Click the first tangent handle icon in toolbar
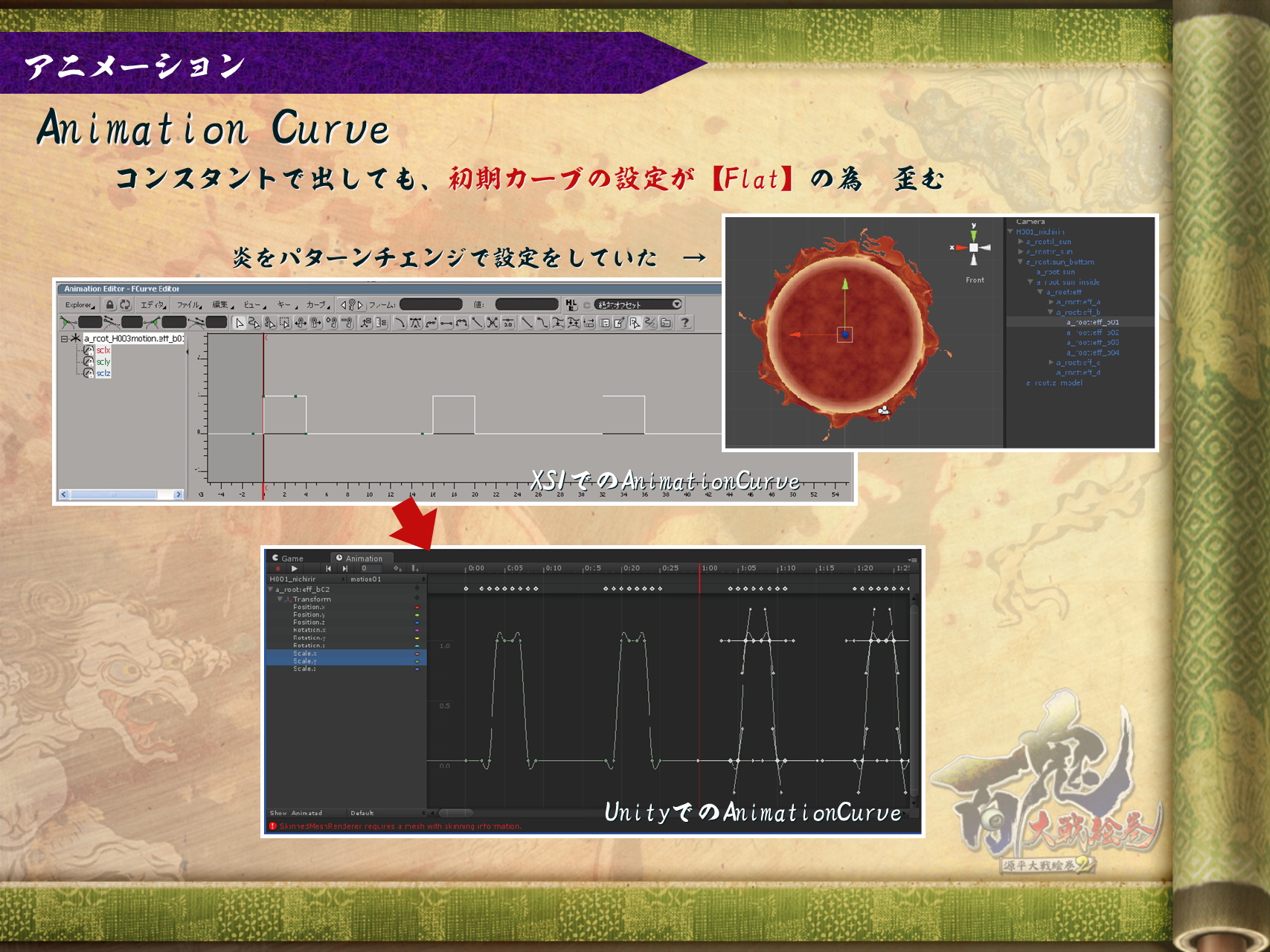This screenshot has height=952, width=1270. 68,322
